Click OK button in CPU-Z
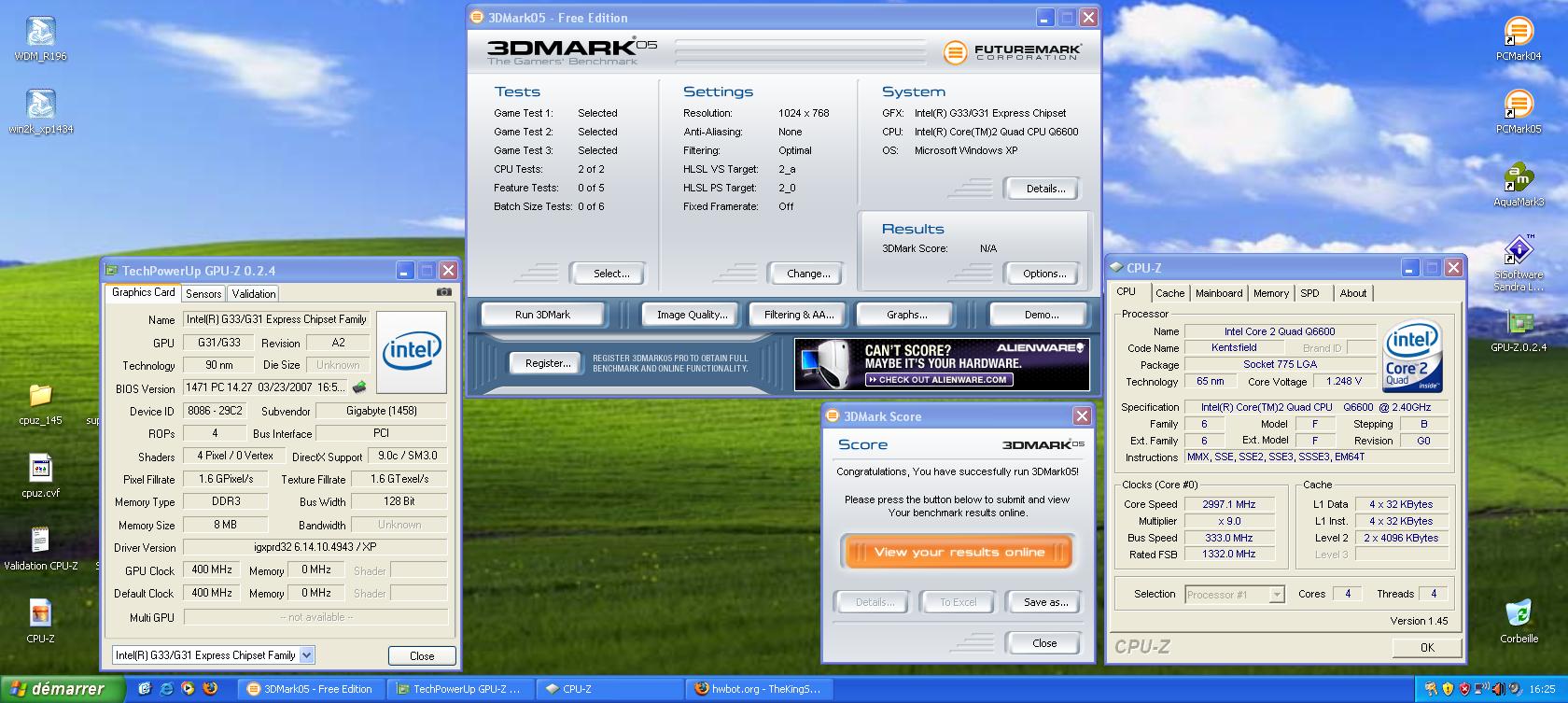The image size is (1568, 703). [1427, 647]
